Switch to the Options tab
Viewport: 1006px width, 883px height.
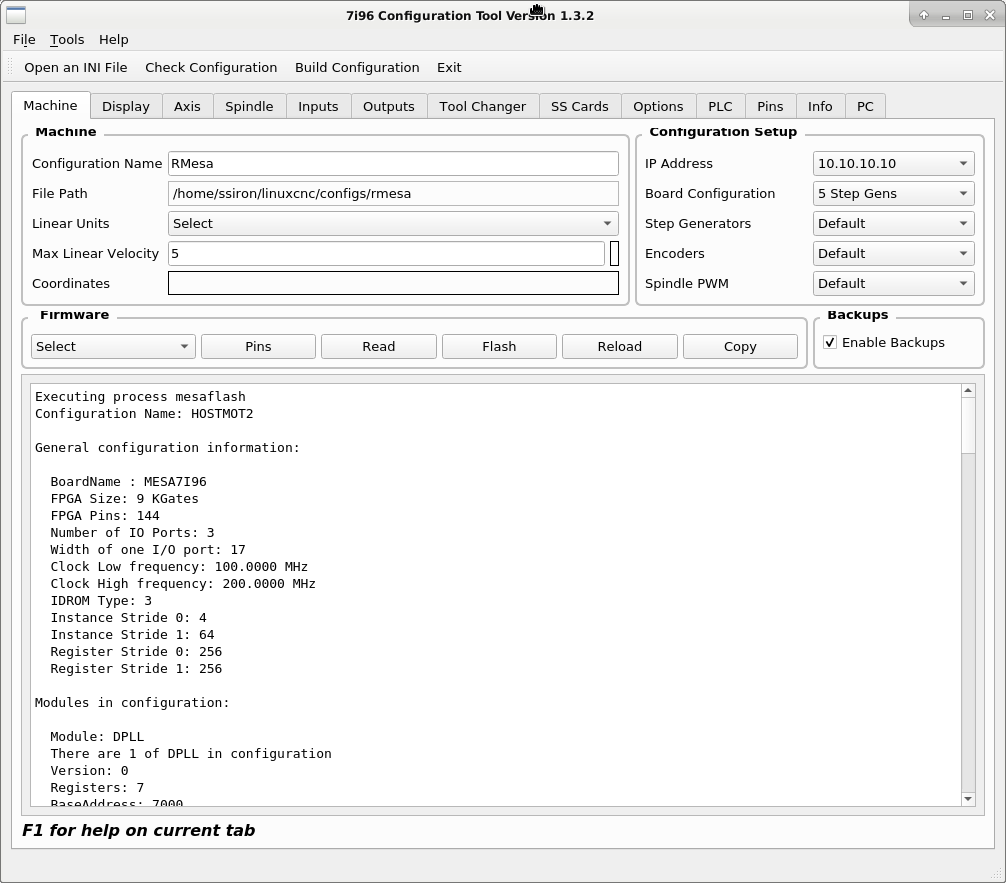pos(658,107)
